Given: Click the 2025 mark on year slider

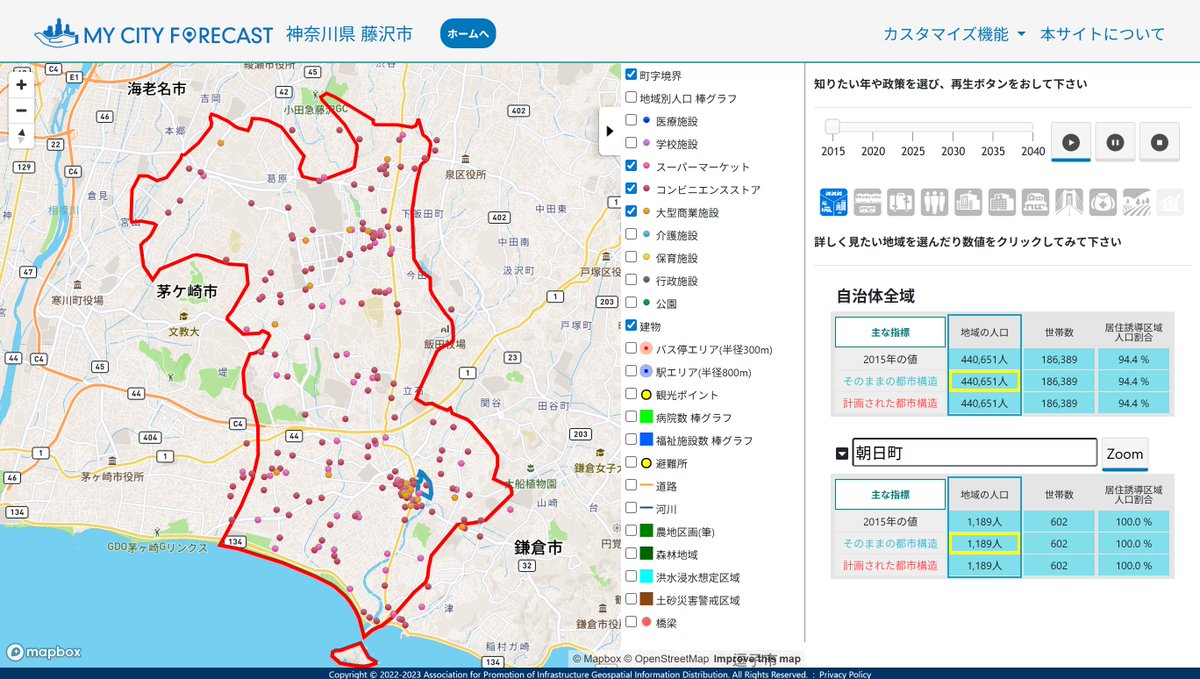Looking at the screenshot, I should click(x=913, y=151).
